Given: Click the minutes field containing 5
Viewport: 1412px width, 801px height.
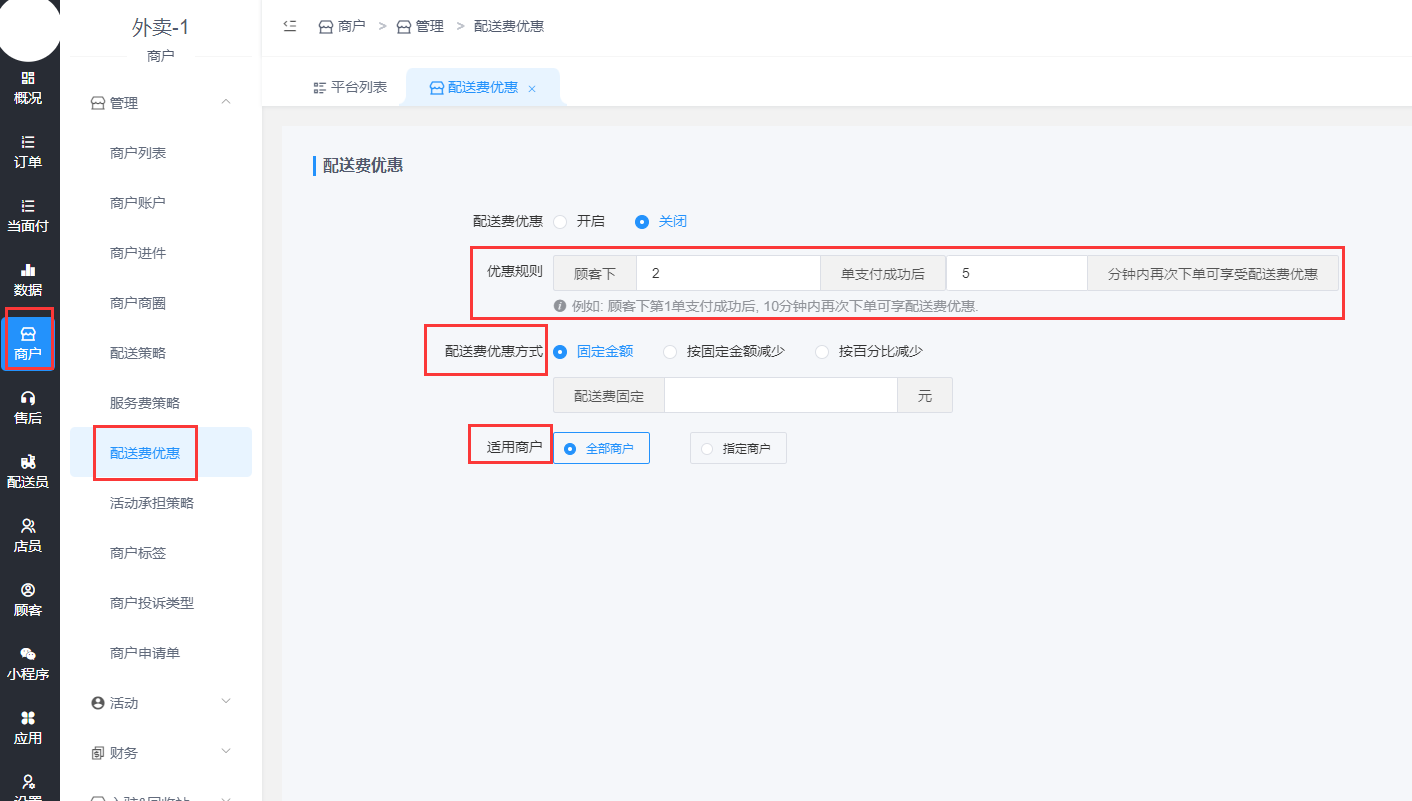Looking at the screenshot, I should tap(1016, 273).
